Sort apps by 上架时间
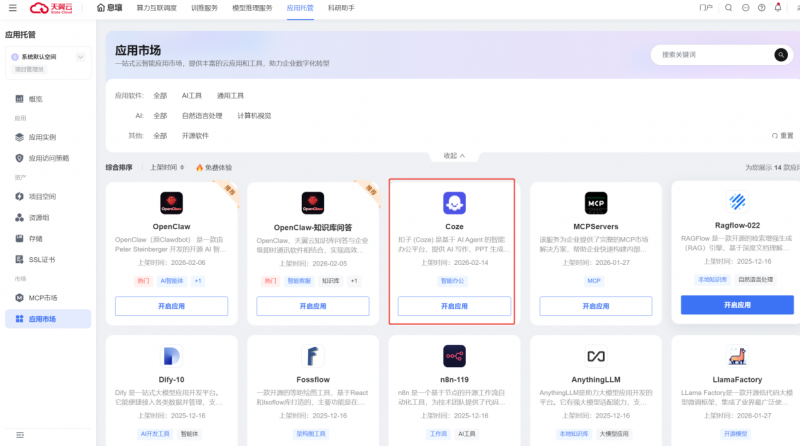800x446 pixels. point(167,168)
